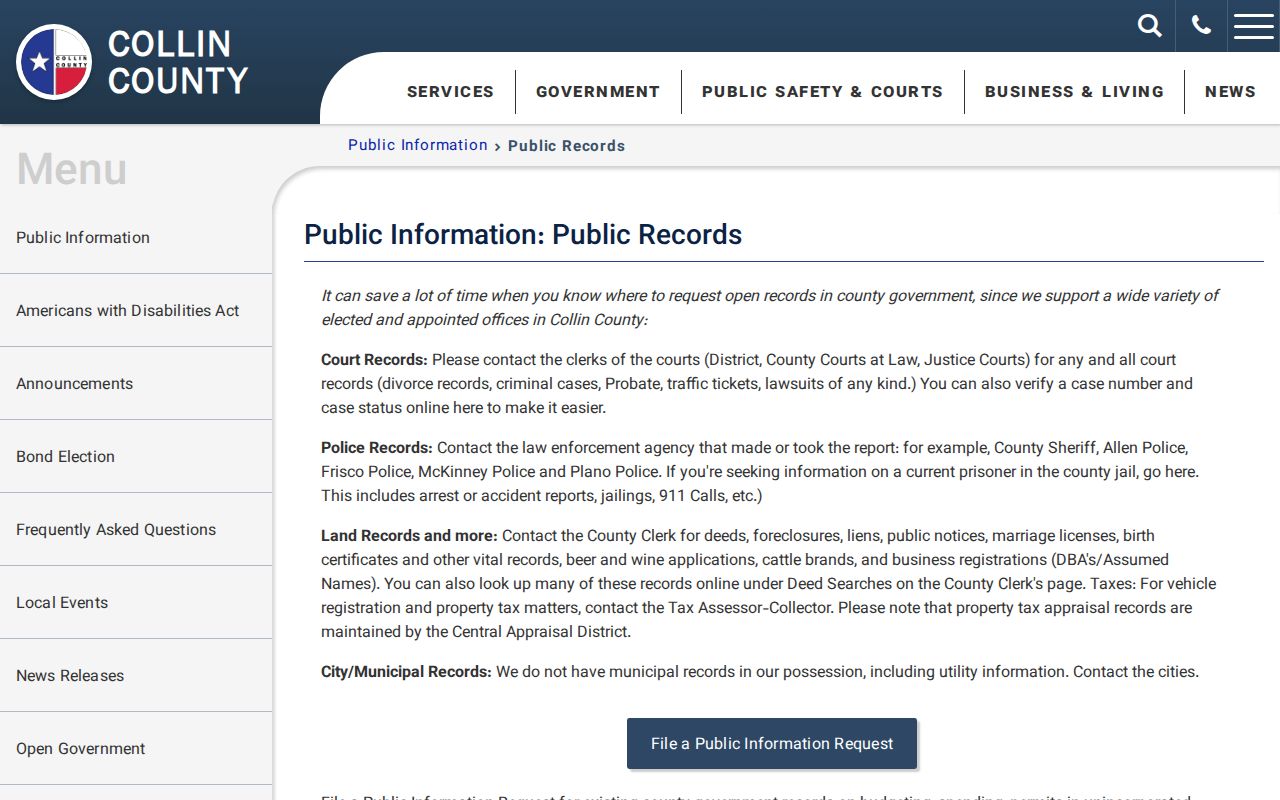Screen dimensions: 1280x800
Task: Open Local Events in the side menu
Action: (x=136, y=603)
